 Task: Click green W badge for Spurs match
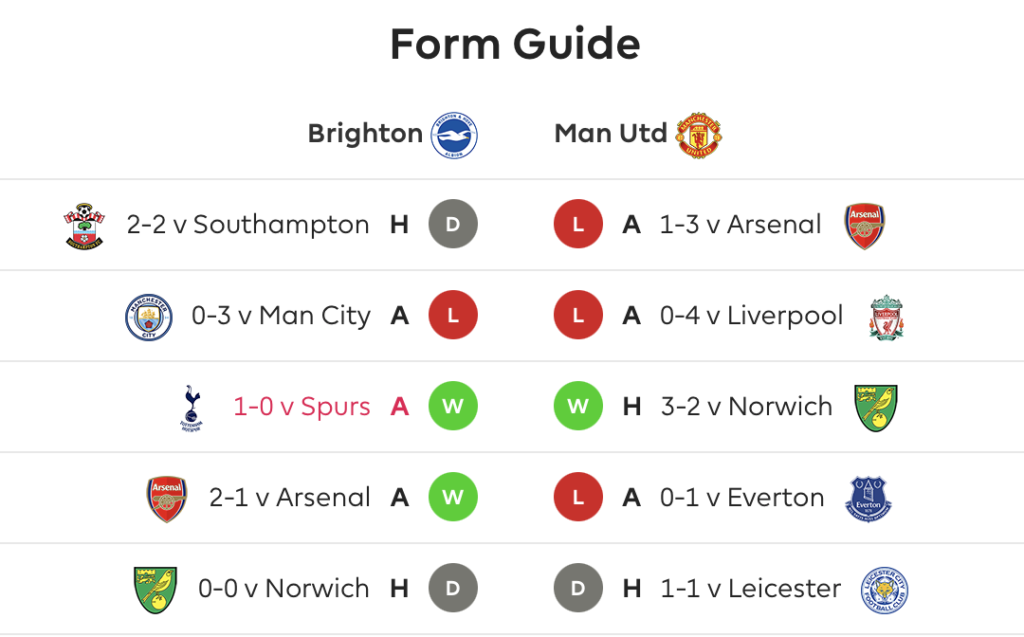453,406
